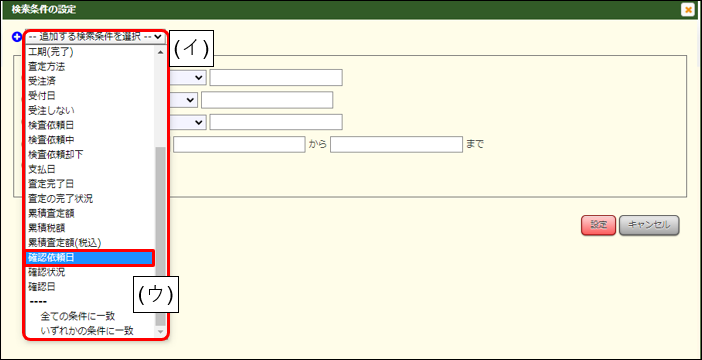Click the list scrollbar's up arrow
This screenshot has width=702, height=360.
pos(160,51)
